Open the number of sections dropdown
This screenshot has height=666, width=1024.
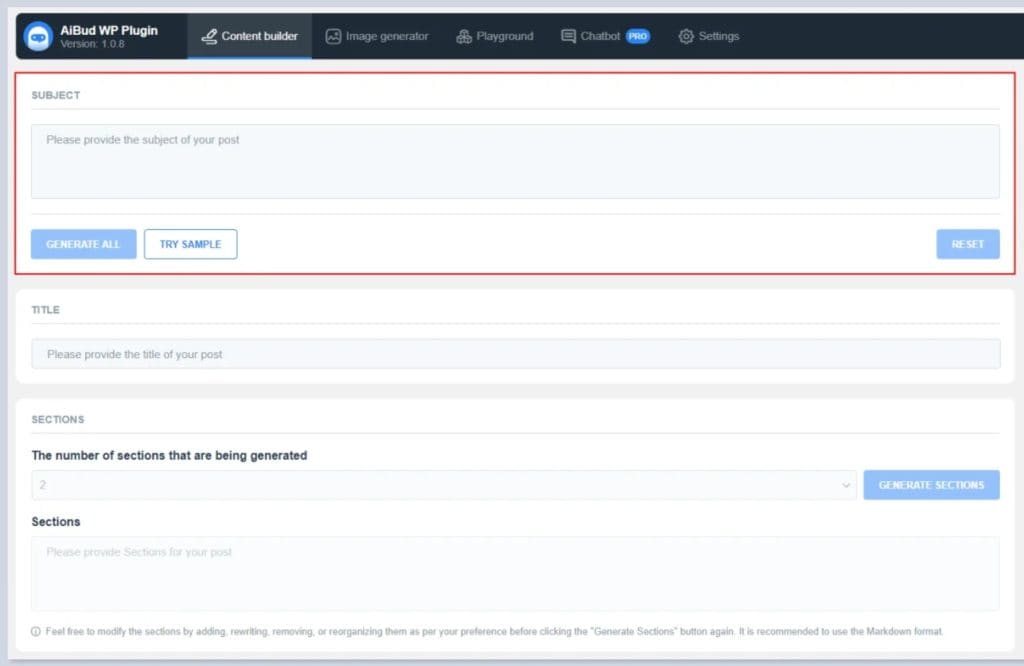[x=444, y=485]
